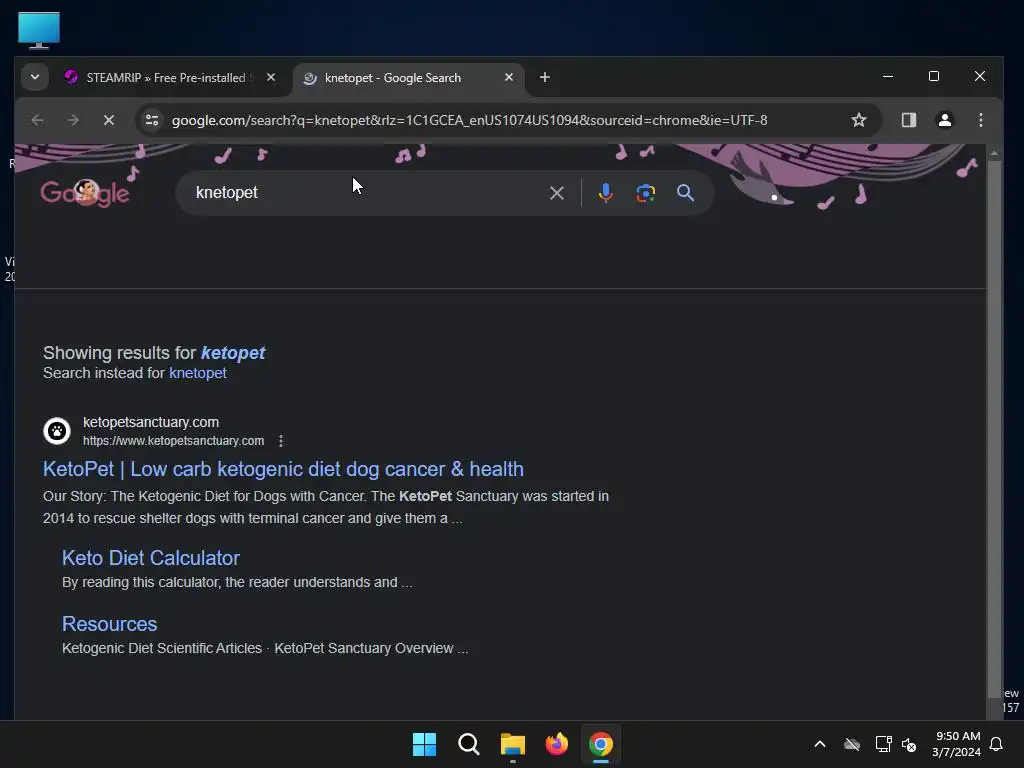Open File Explorer from taskbar
This screenshot has width=1024, height=768.
(513, 744)
